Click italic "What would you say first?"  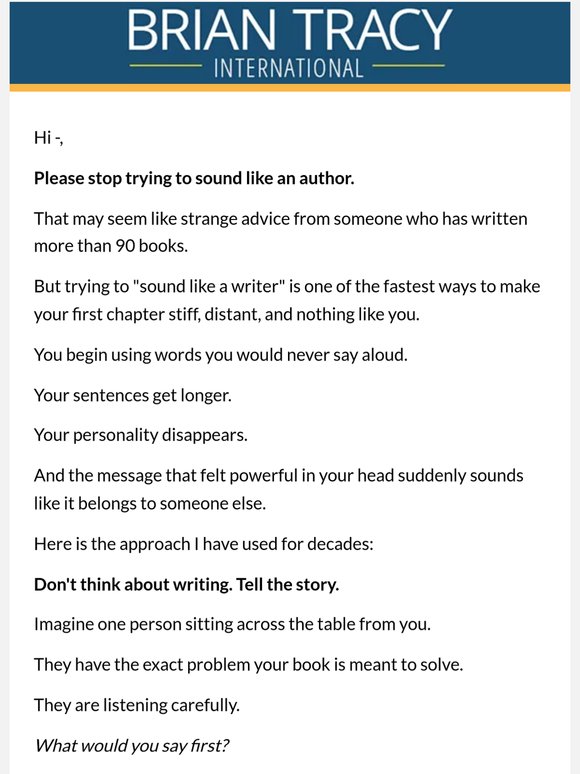[x=132, y=745]
